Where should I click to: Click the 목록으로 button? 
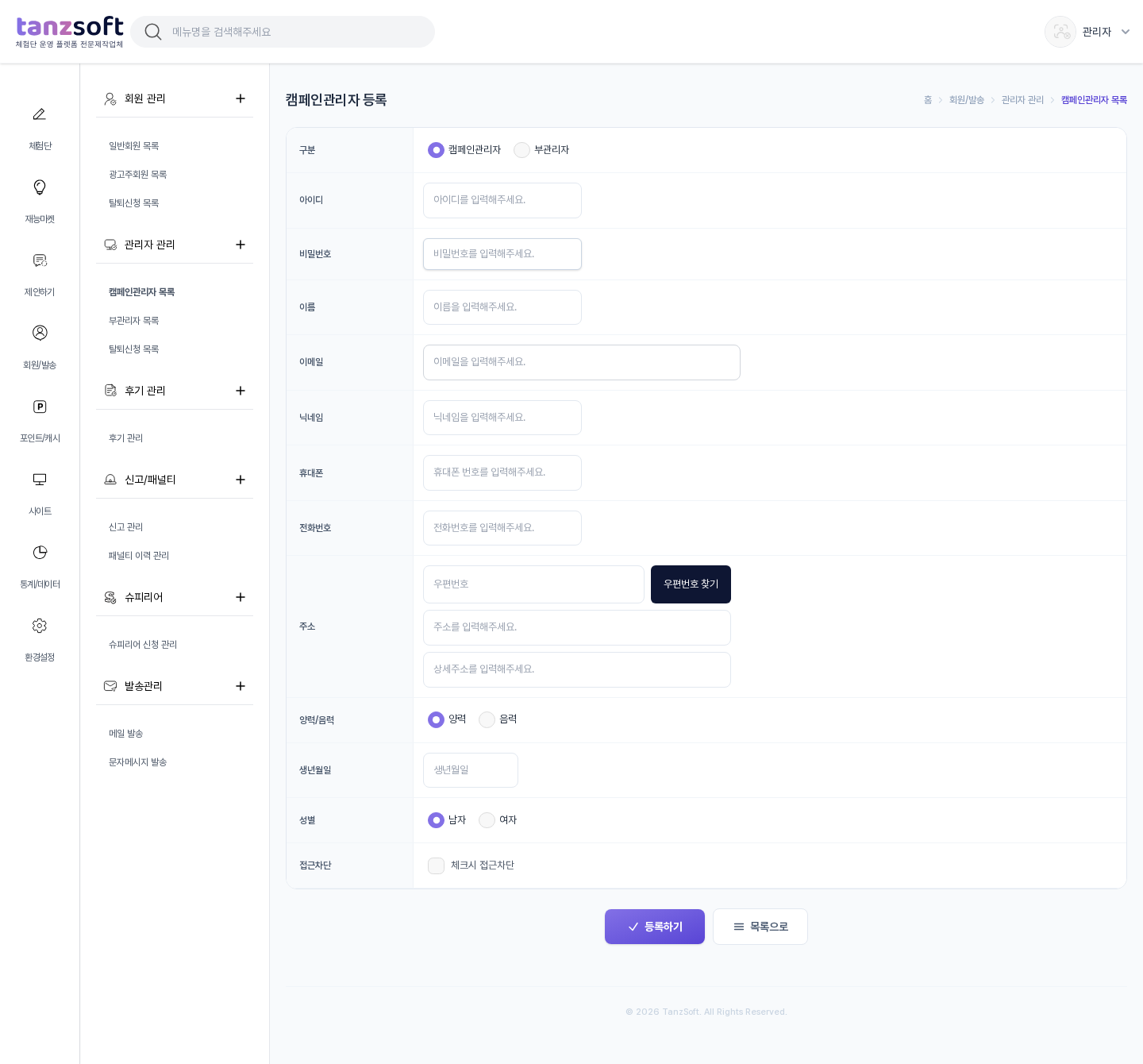coord(760,927)
